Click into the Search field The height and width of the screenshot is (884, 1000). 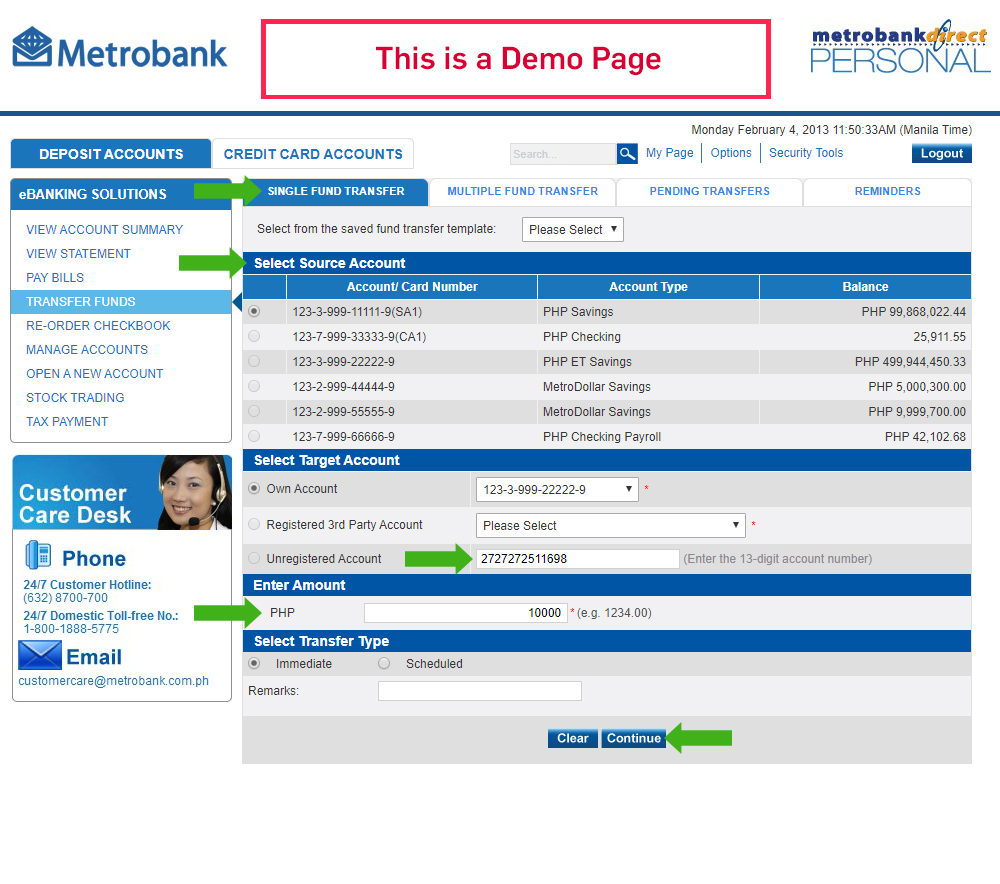pyautogui.click(x=563, y=154)
